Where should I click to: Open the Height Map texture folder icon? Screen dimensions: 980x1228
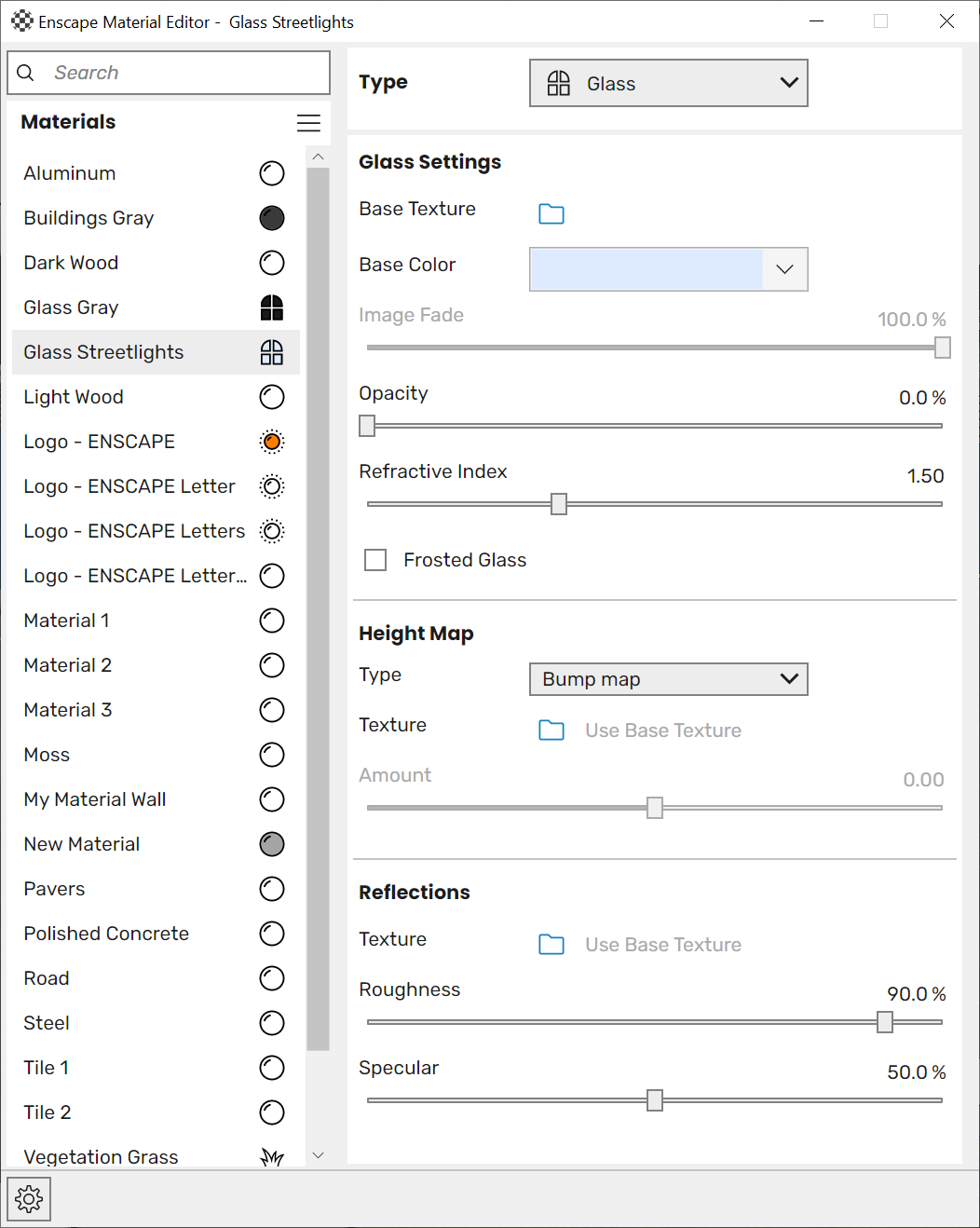[x=551, y=730]
